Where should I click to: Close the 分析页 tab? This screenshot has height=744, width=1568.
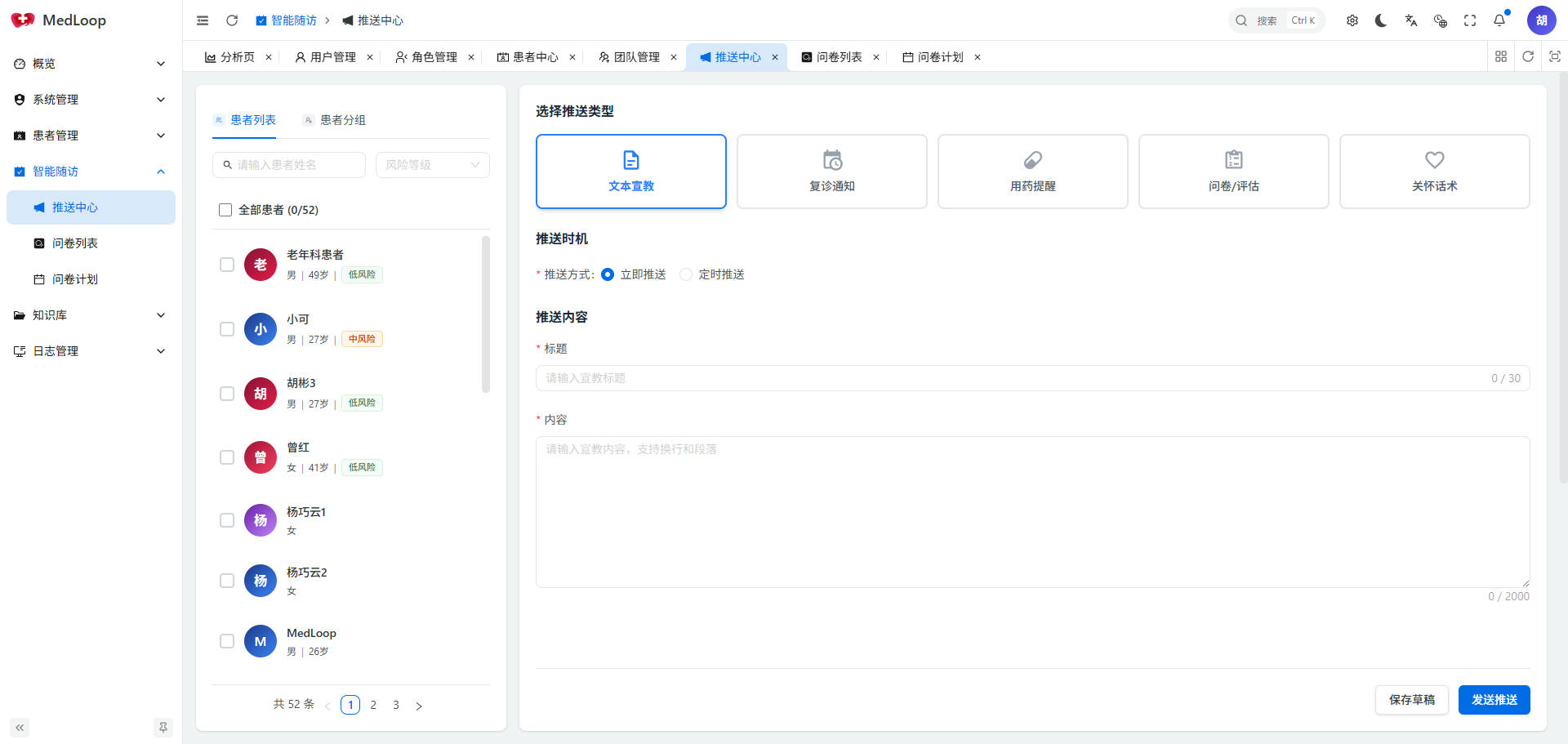(269, 57)
